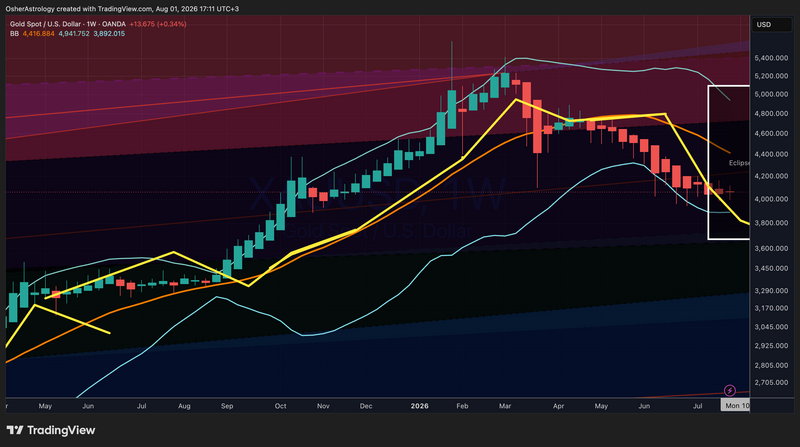Click the Jul label near Mon 10
This screenshot has height=447, width=800.
point(697,406)
